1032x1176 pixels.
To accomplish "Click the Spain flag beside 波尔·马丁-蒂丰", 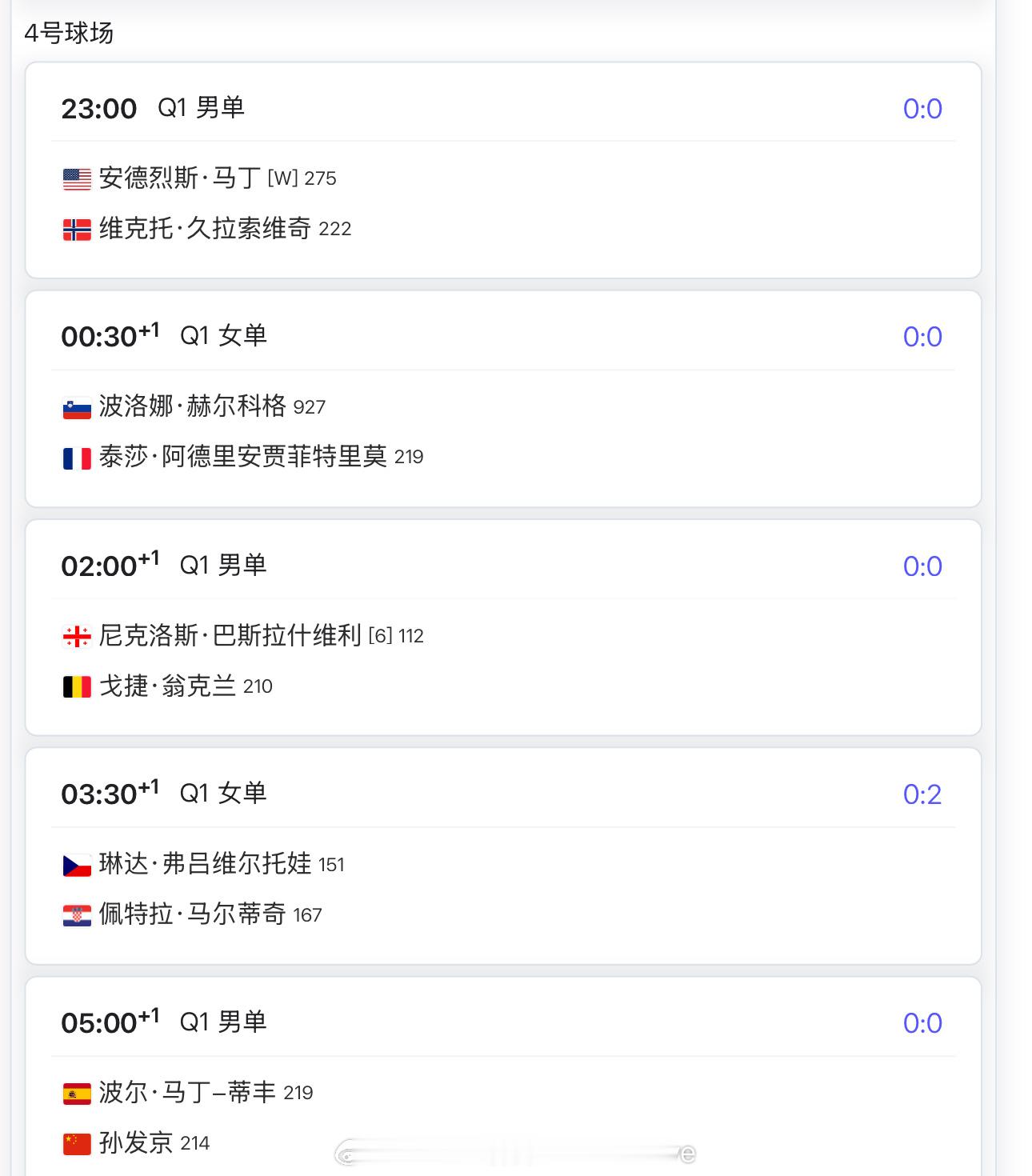I will click(77, 1093).
